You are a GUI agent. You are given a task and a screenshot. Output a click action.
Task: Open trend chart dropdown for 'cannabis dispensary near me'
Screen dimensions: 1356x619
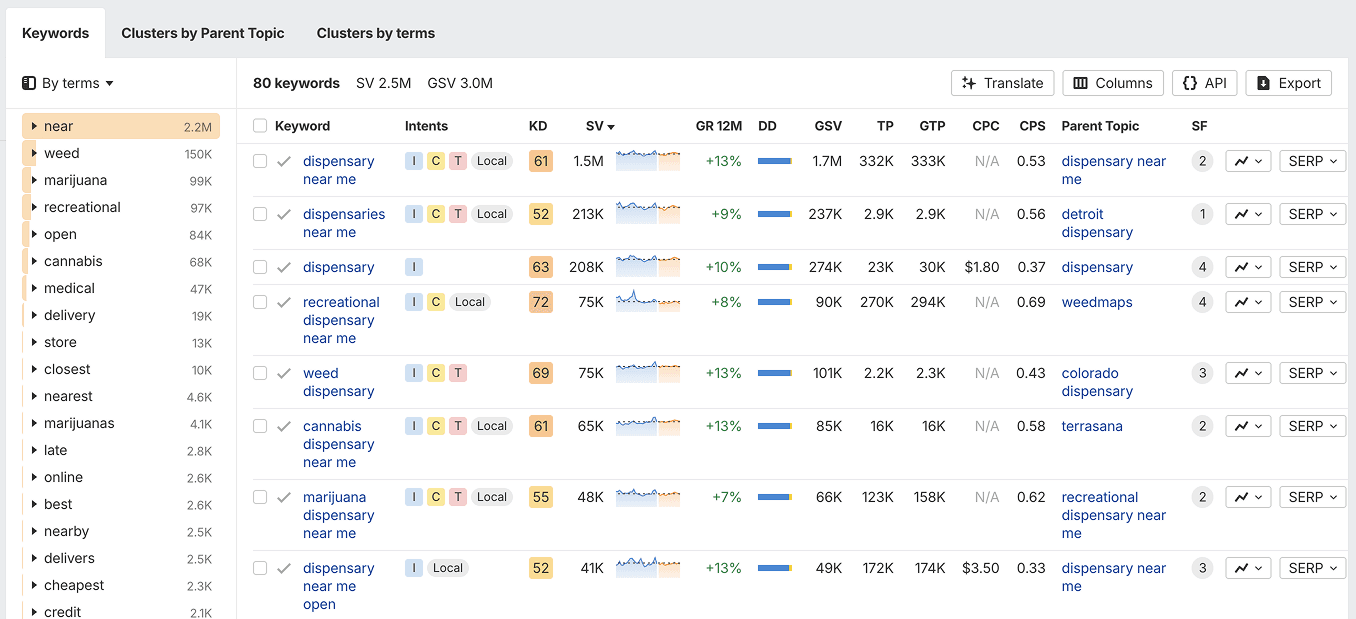[1248, 426]
